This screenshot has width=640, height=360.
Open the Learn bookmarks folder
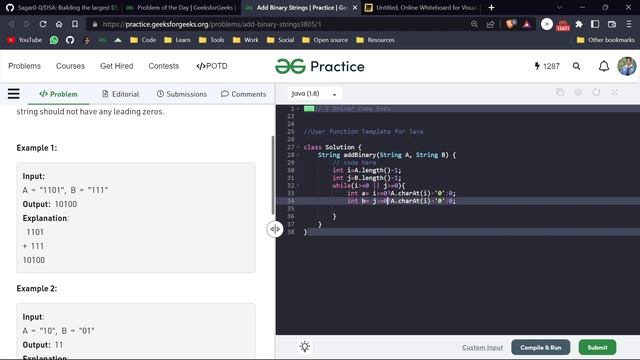click(x=177, y=40)
